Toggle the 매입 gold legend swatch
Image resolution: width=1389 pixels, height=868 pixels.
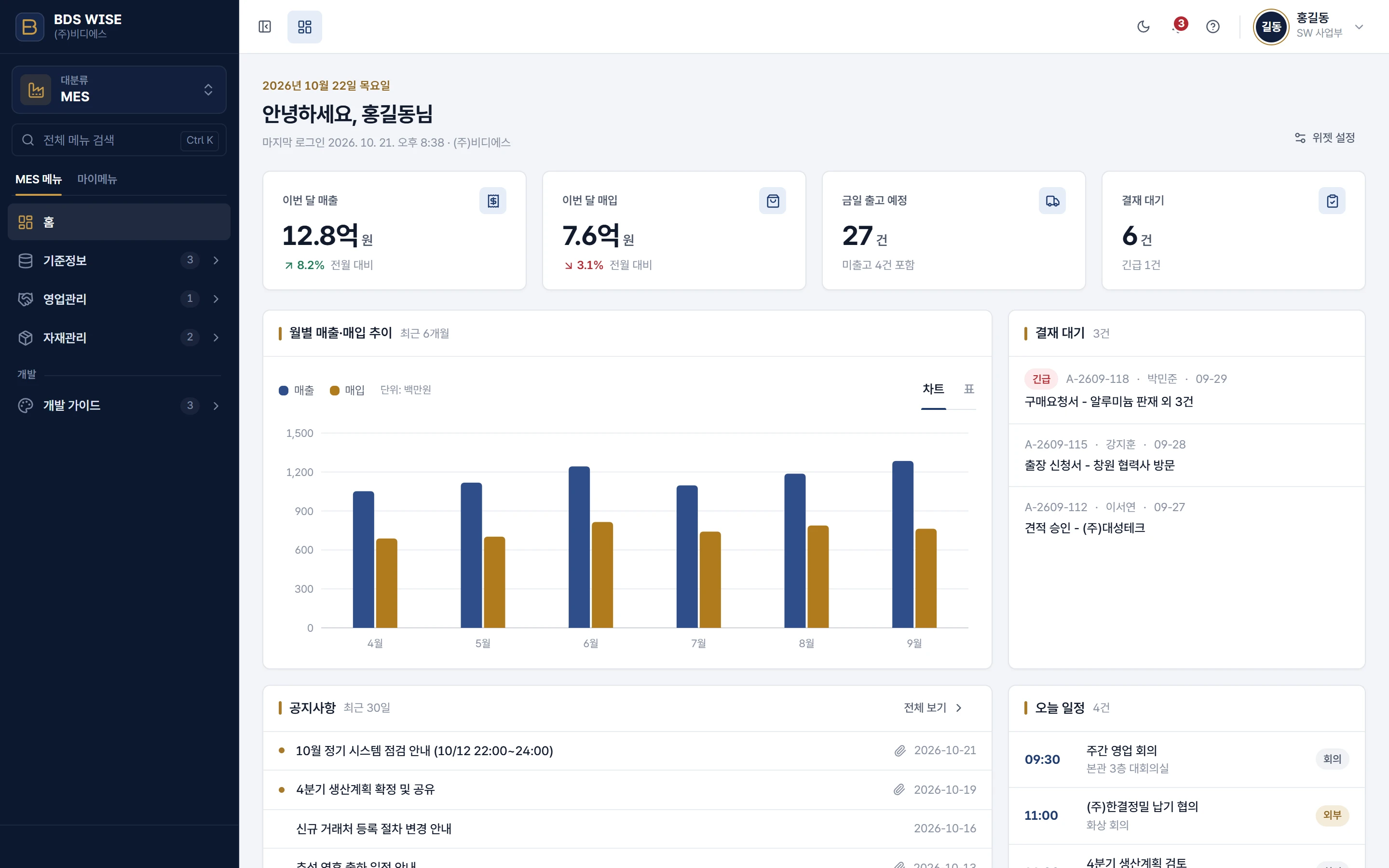[x=335, y=391]
